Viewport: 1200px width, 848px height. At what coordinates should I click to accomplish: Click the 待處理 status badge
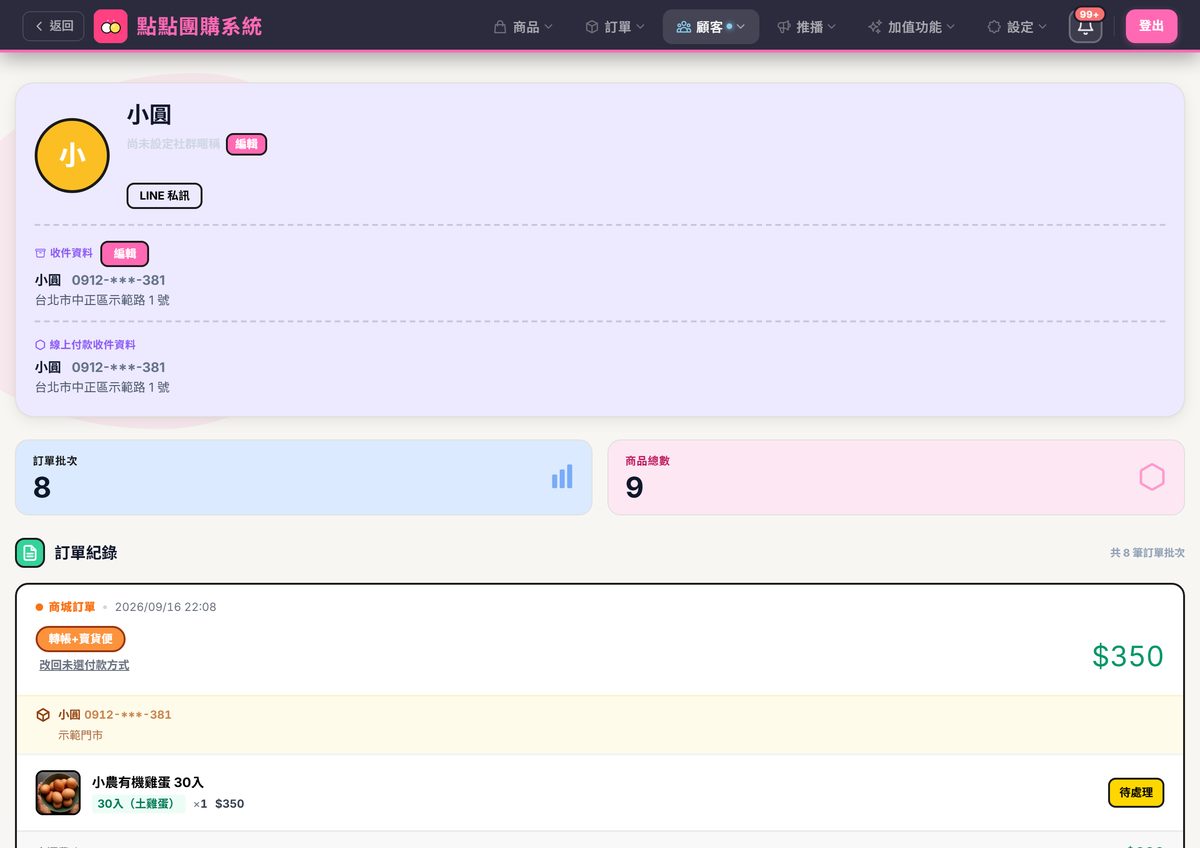coord(1136,793)
